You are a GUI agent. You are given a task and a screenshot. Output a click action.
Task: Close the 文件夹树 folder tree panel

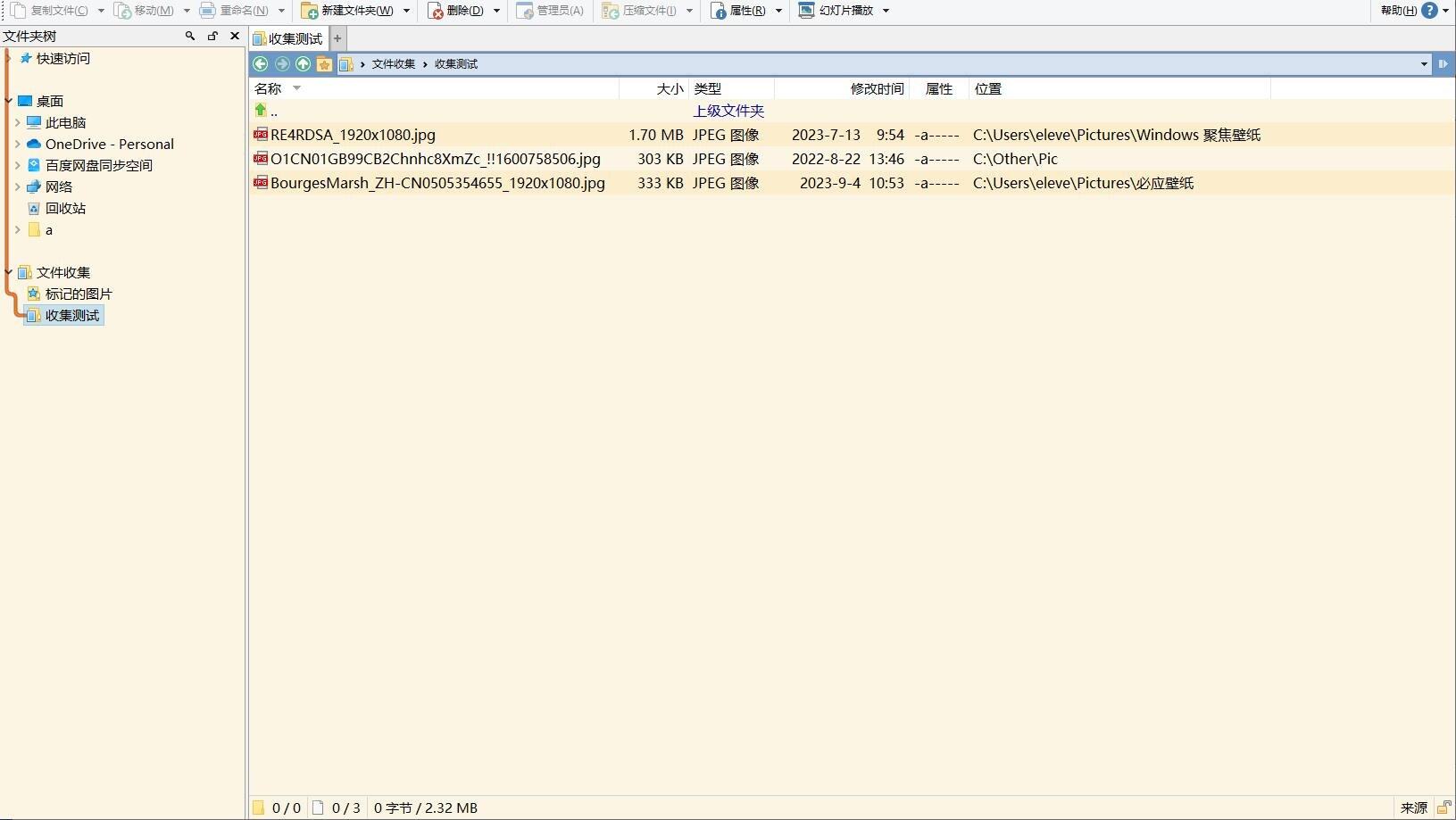click(235, 36)
